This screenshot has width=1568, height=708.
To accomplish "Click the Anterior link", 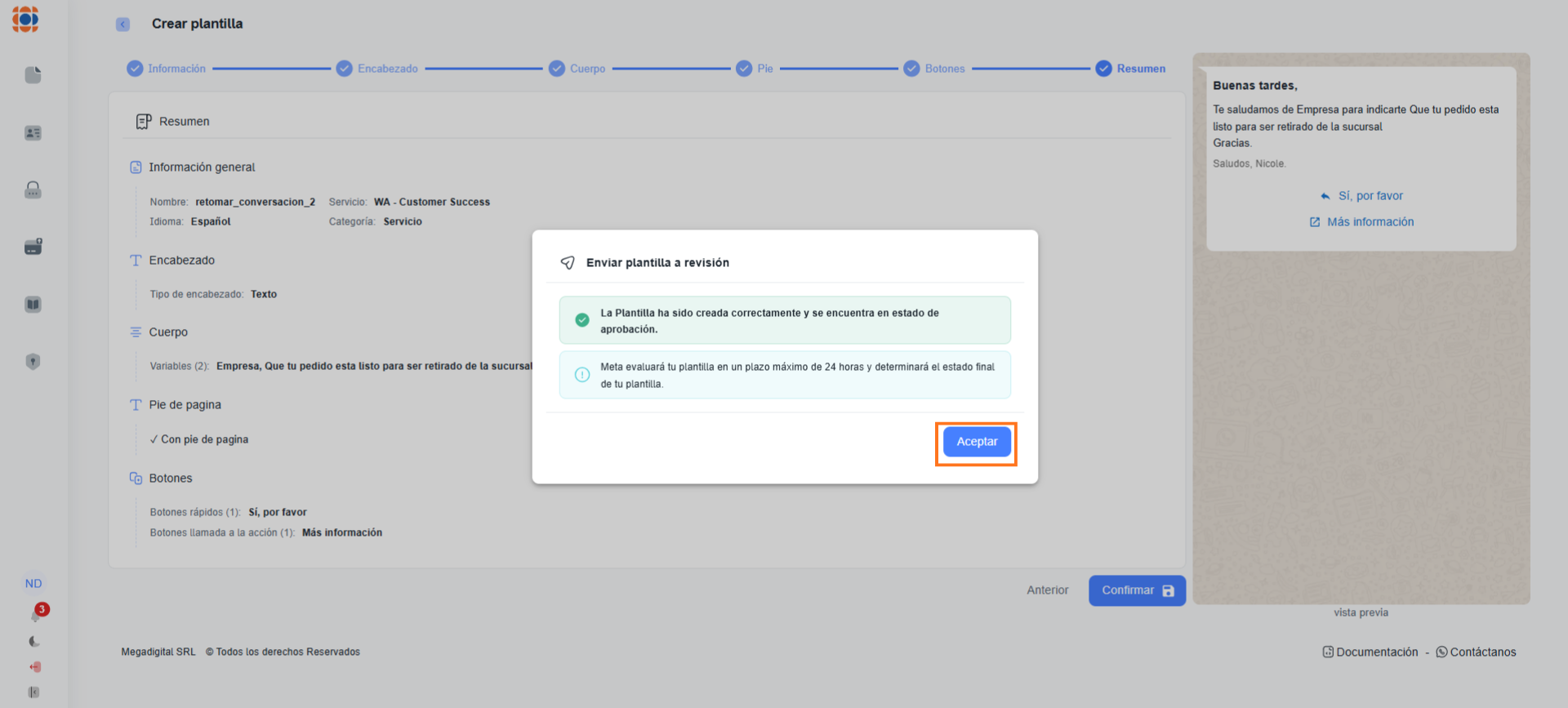I will tap(1047, 590).
